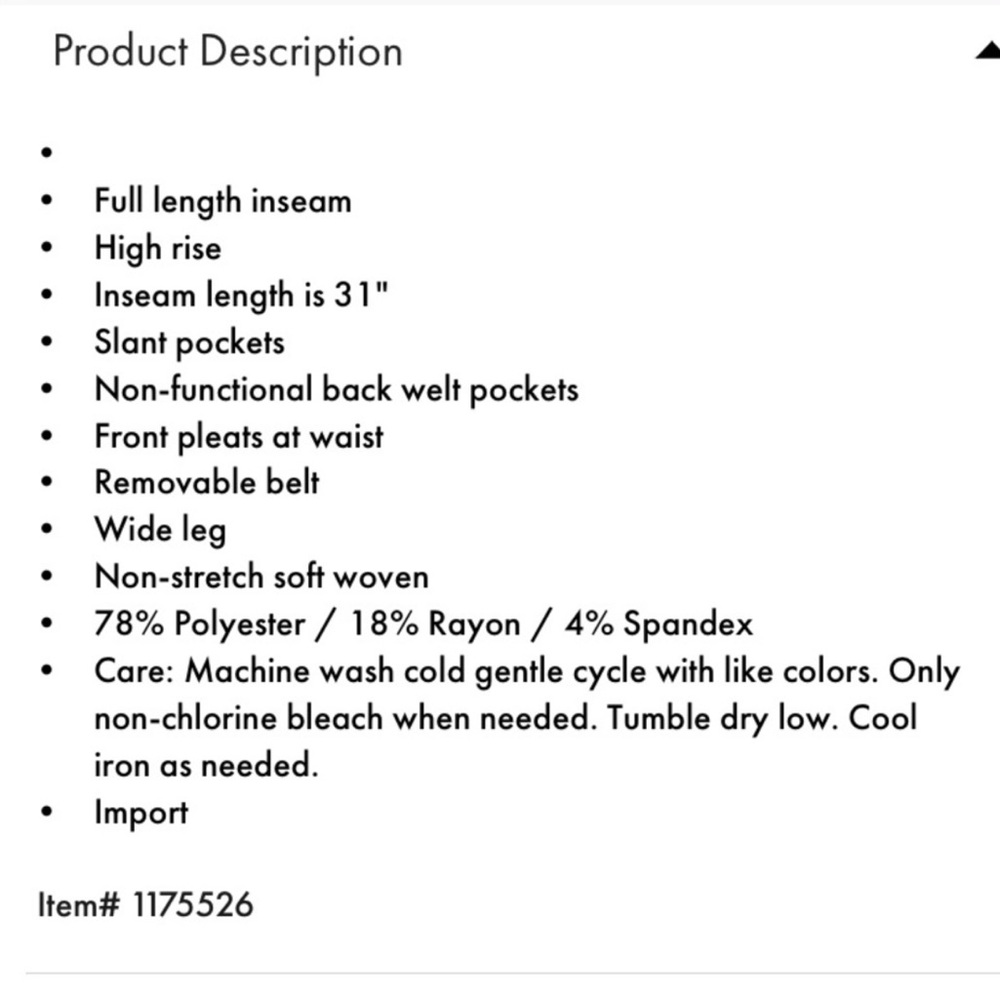Click the Removable belt bullet
This screenshot has height=1000, width=1000.
click(x=207, y=483)
